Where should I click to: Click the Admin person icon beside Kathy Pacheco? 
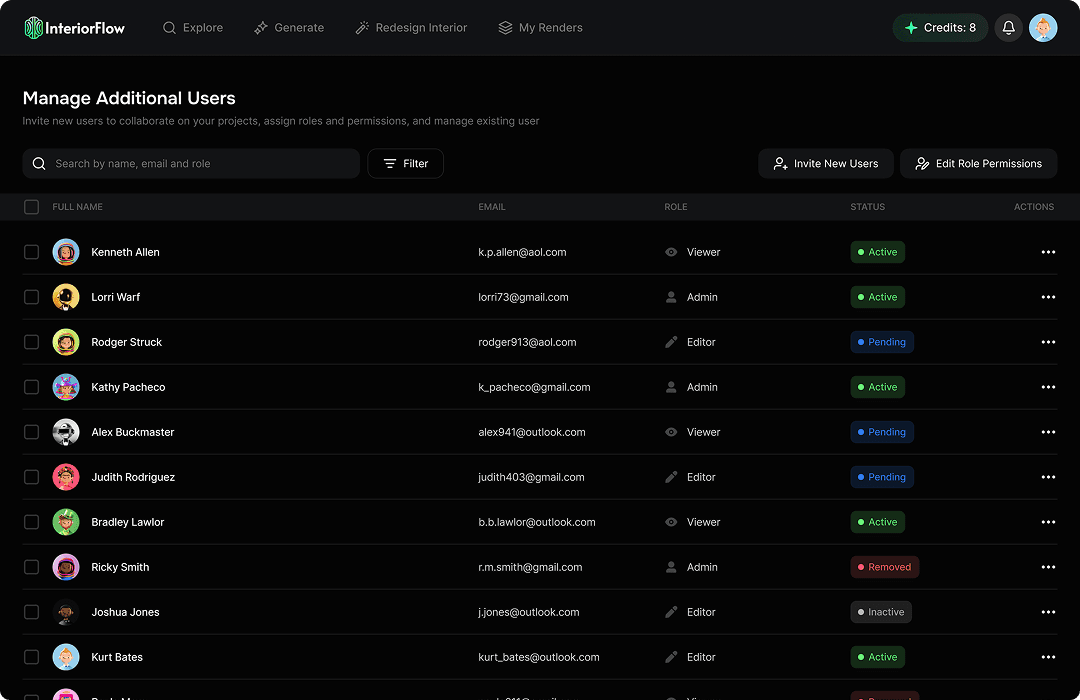point(670,387)
